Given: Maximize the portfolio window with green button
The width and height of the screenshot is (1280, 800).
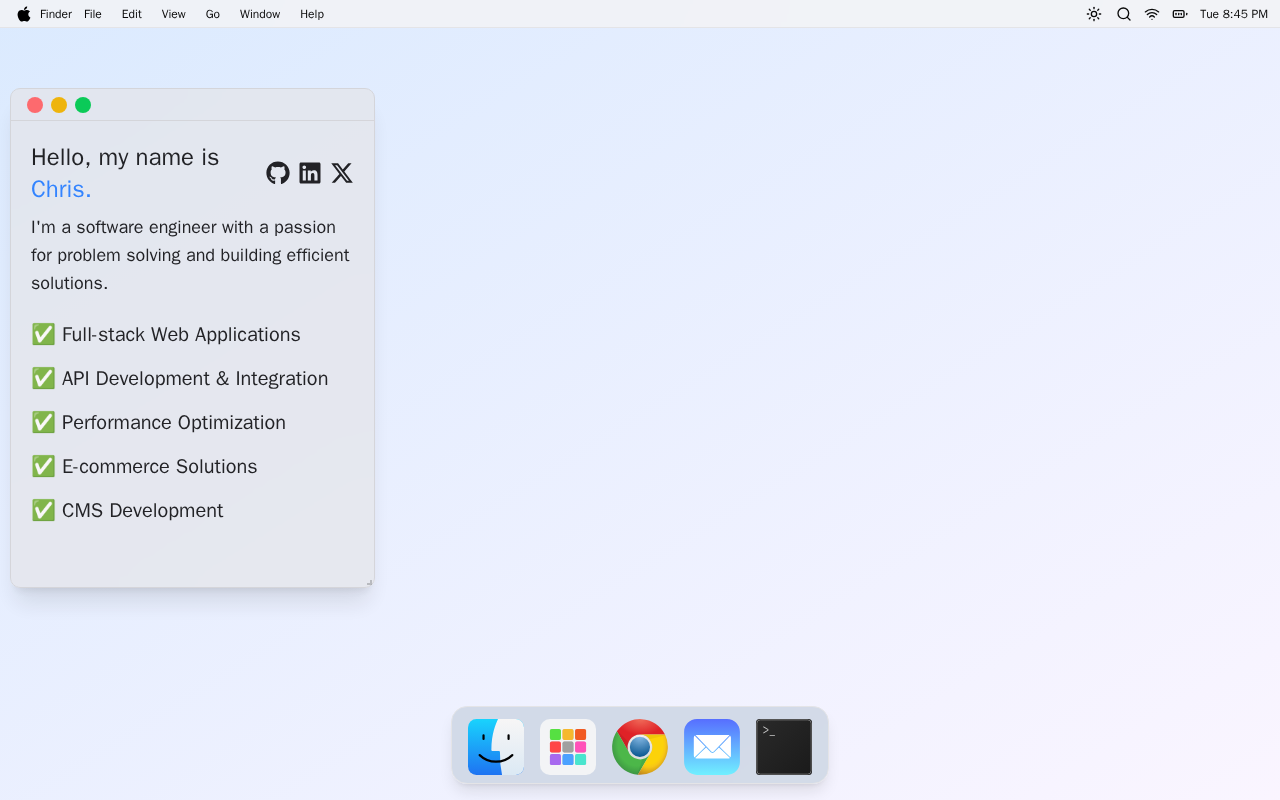Looking at the screenshot, I should 83,105.
